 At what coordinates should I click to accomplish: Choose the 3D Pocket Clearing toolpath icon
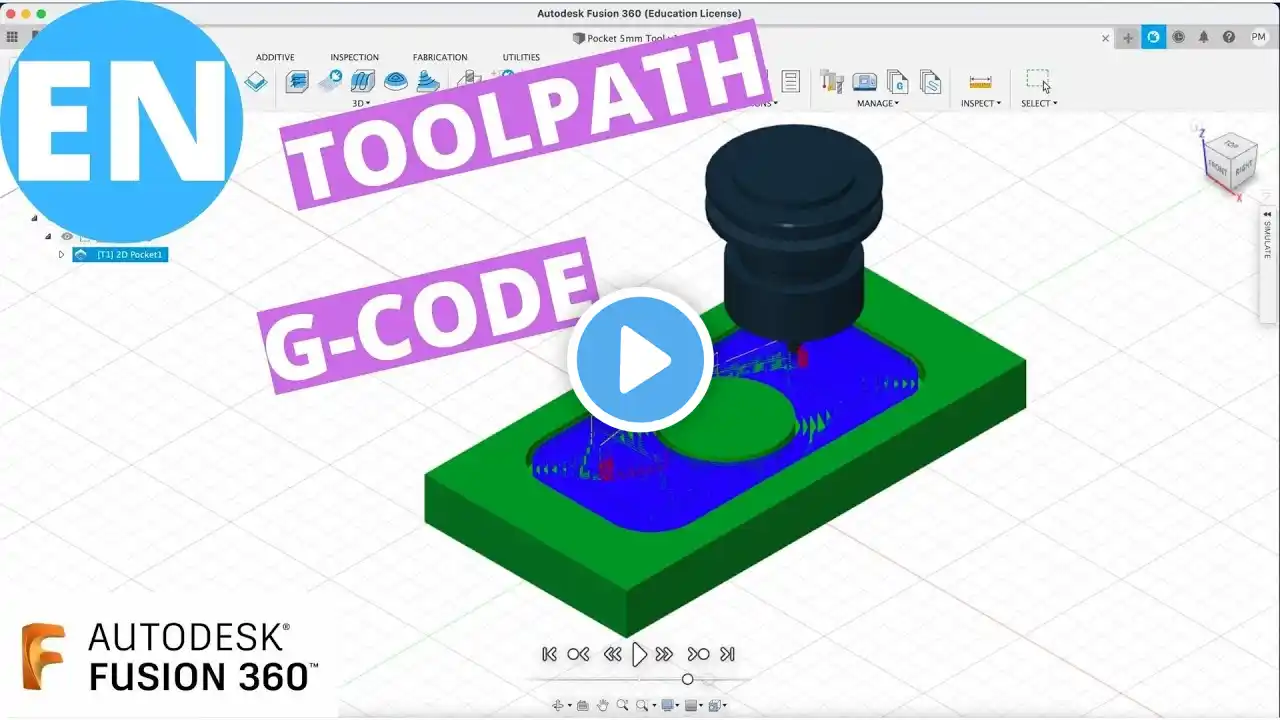(x=330, y=81)
